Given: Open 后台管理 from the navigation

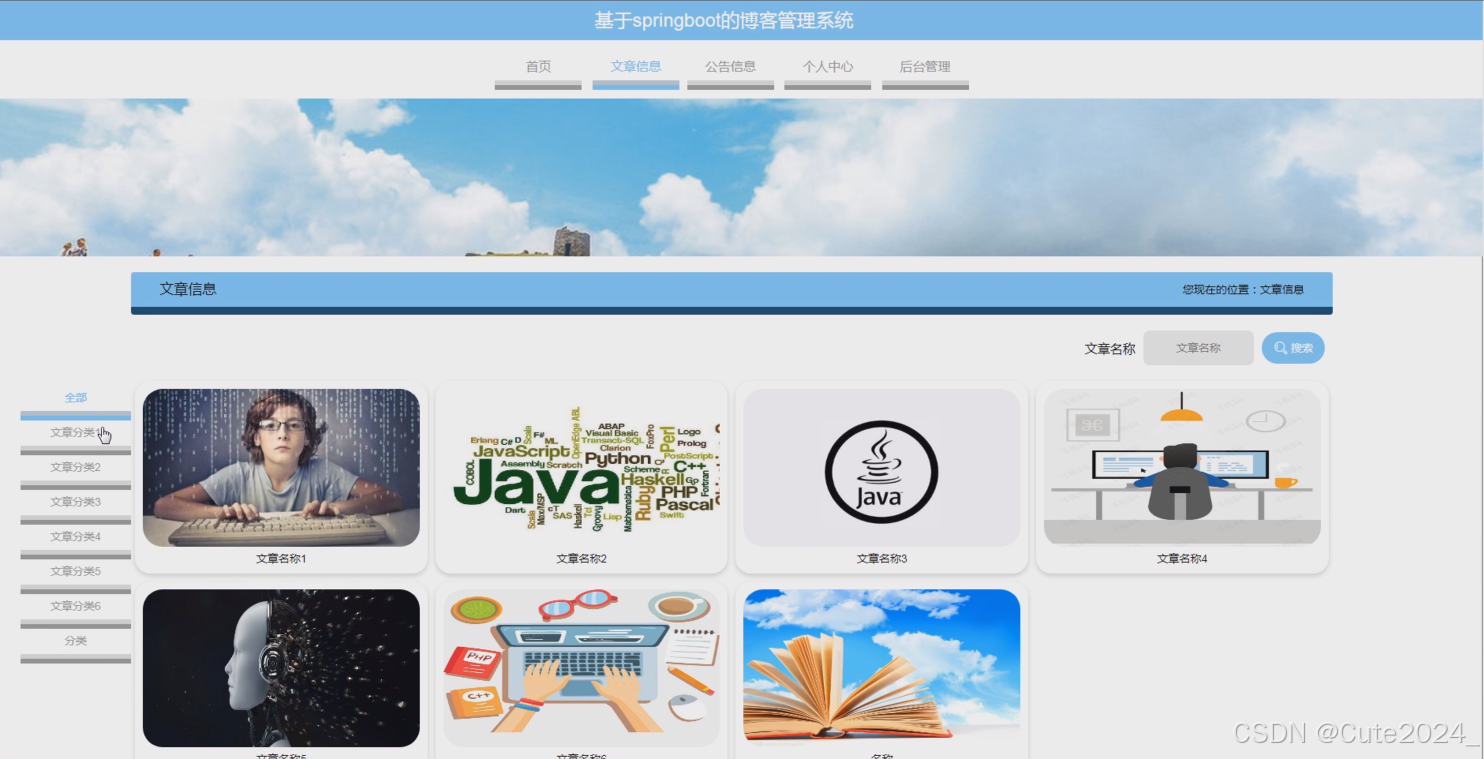Looking at the screenshot, I should pos(924,66).
